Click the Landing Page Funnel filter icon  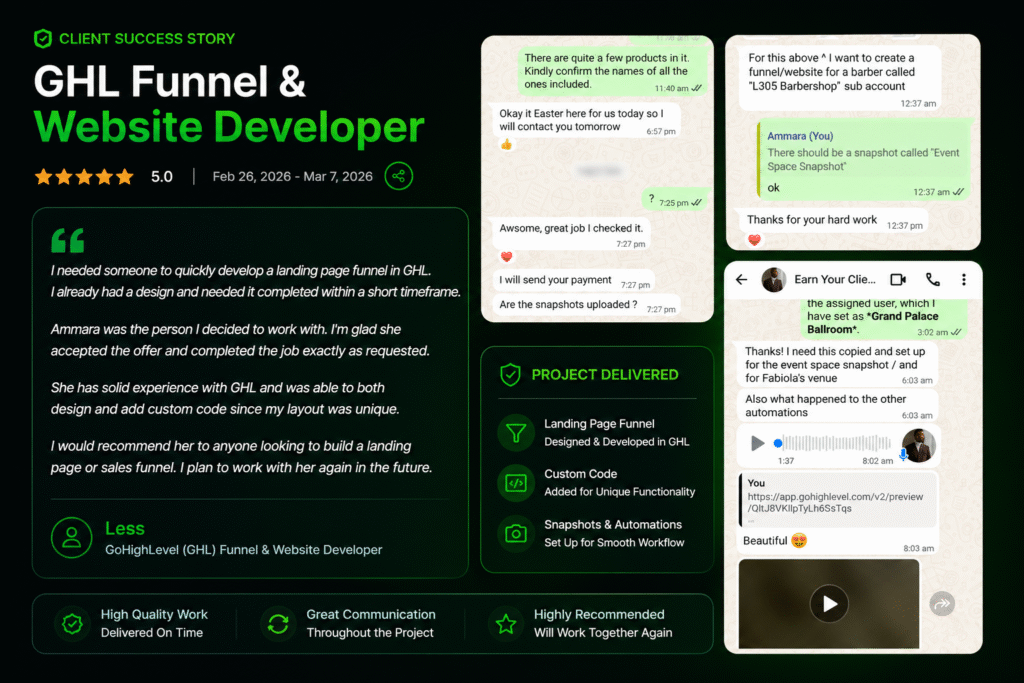click(516, 433)
